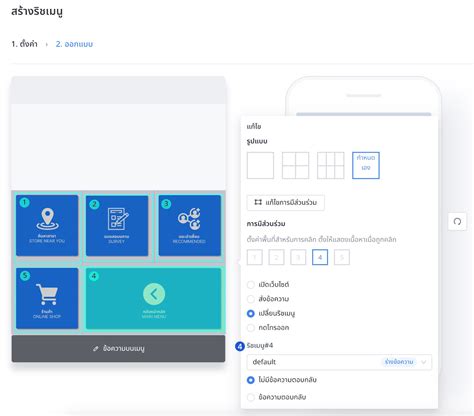This screenshot has height=416, width=474.
Task: Go to step 2. ออกแบบ
Action: [74, 44]
